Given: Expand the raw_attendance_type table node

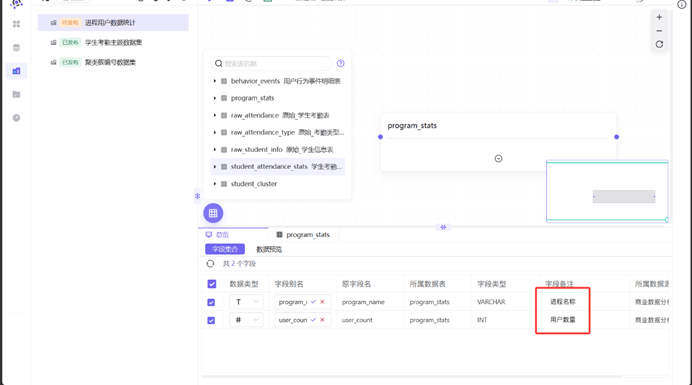Looking at the screenshot, I should [215, 132].
